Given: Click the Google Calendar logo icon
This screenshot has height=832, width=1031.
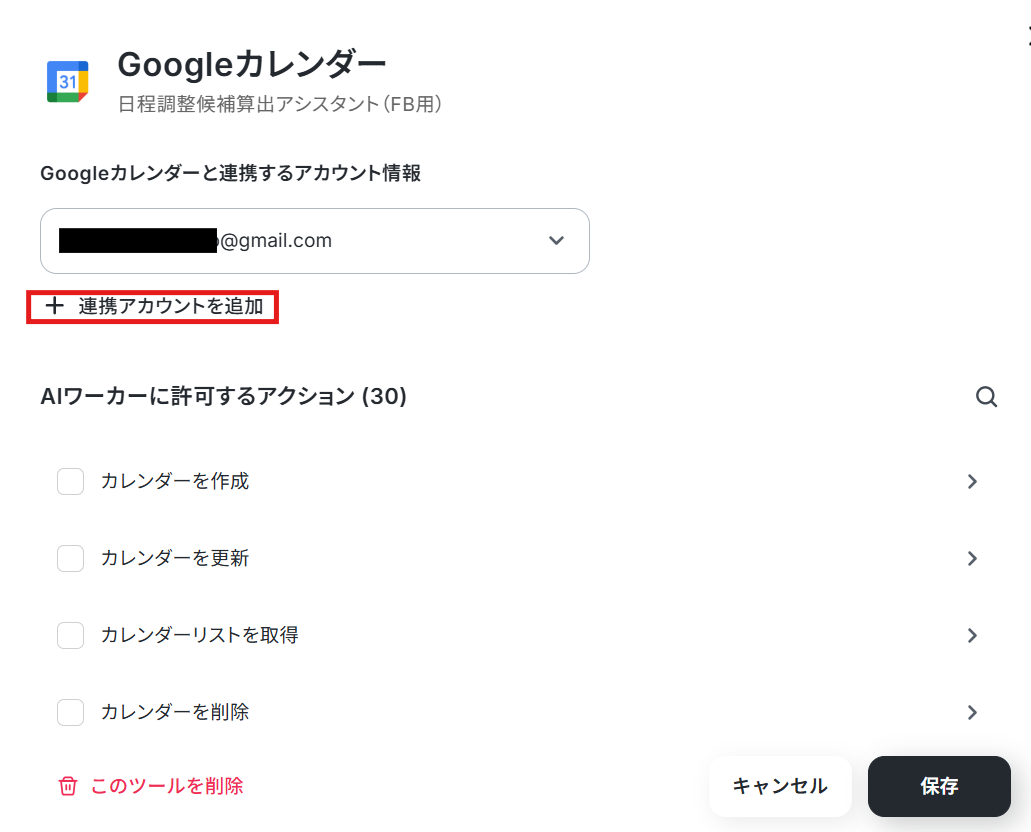Looking at the screenshot, I should coord(68,81).
